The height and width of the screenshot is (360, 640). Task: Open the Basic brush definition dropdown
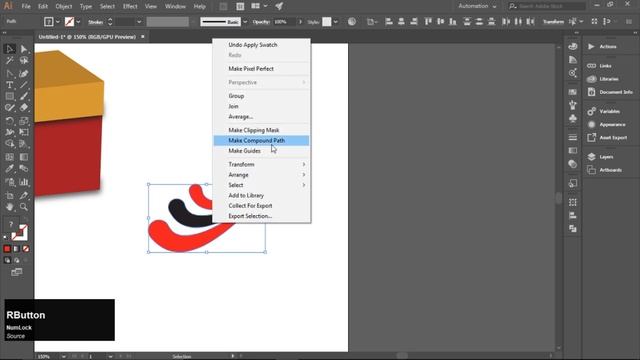coord(245,22)
